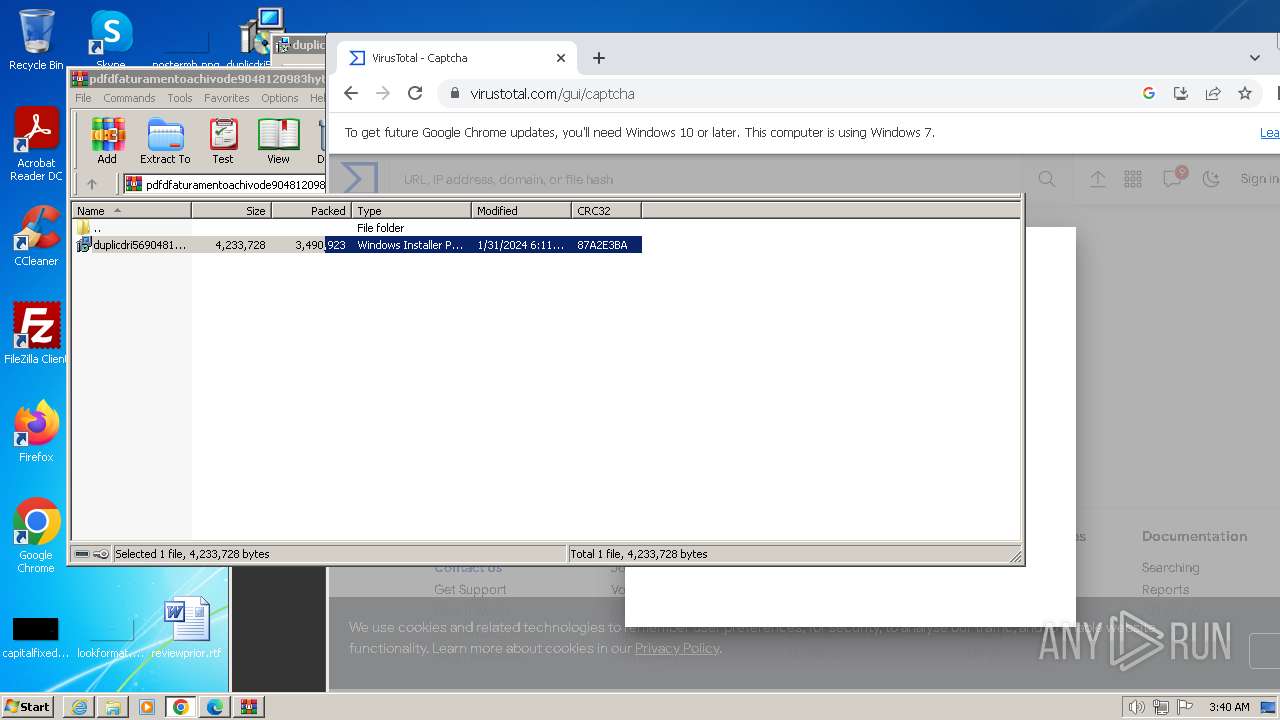This screenshot has height=720, width=1280.
Task: Open the Favorites menu in WinRAR
Action: click(x=227, y=98)
